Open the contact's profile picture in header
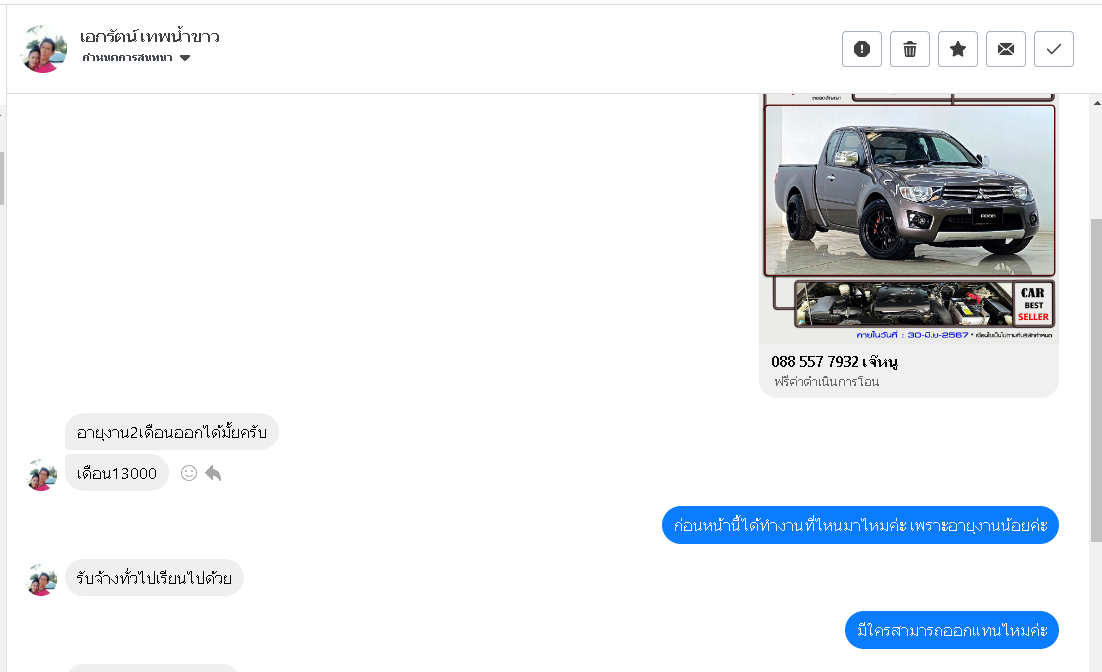This screenshot has height=672, width=1102. [x=44, y=49]
